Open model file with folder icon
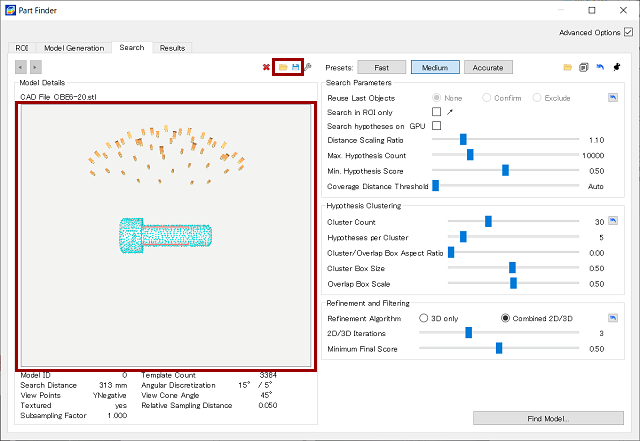Image resolution: width=640 pixels, height=441 pixels. (283, 67)
